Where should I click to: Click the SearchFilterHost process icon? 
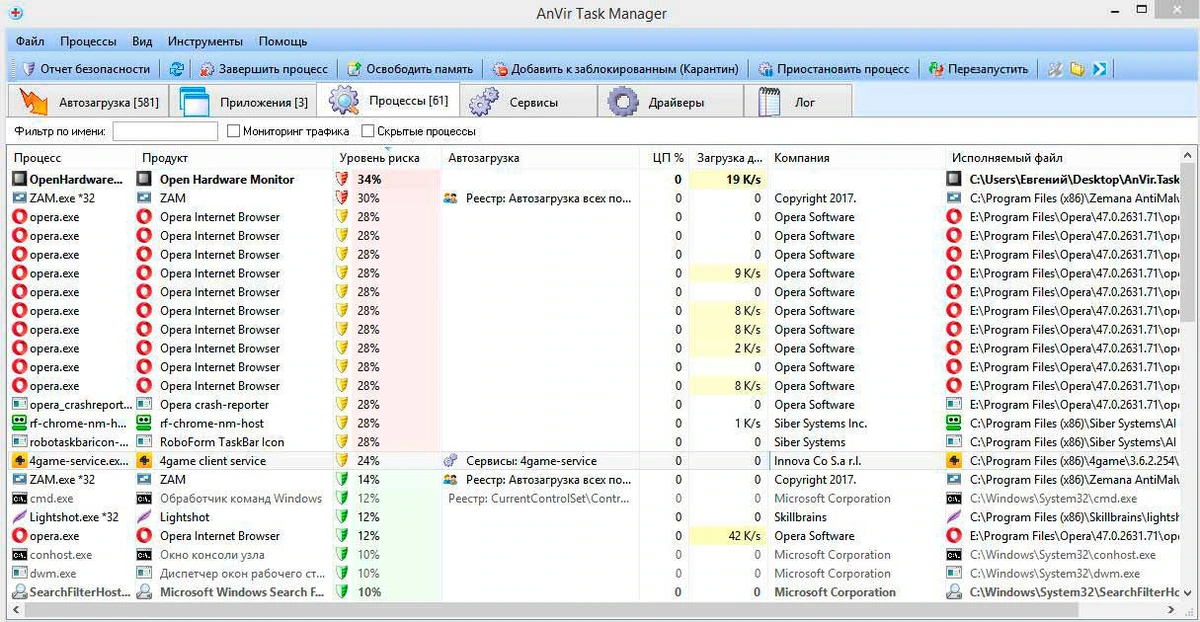19,592
